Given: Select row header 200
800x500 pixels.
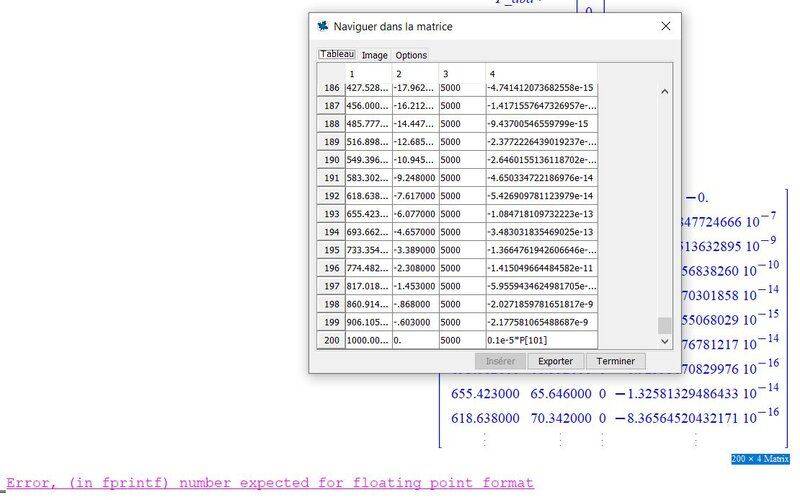Looking at the screenshot, I should [x=331, y=340].
